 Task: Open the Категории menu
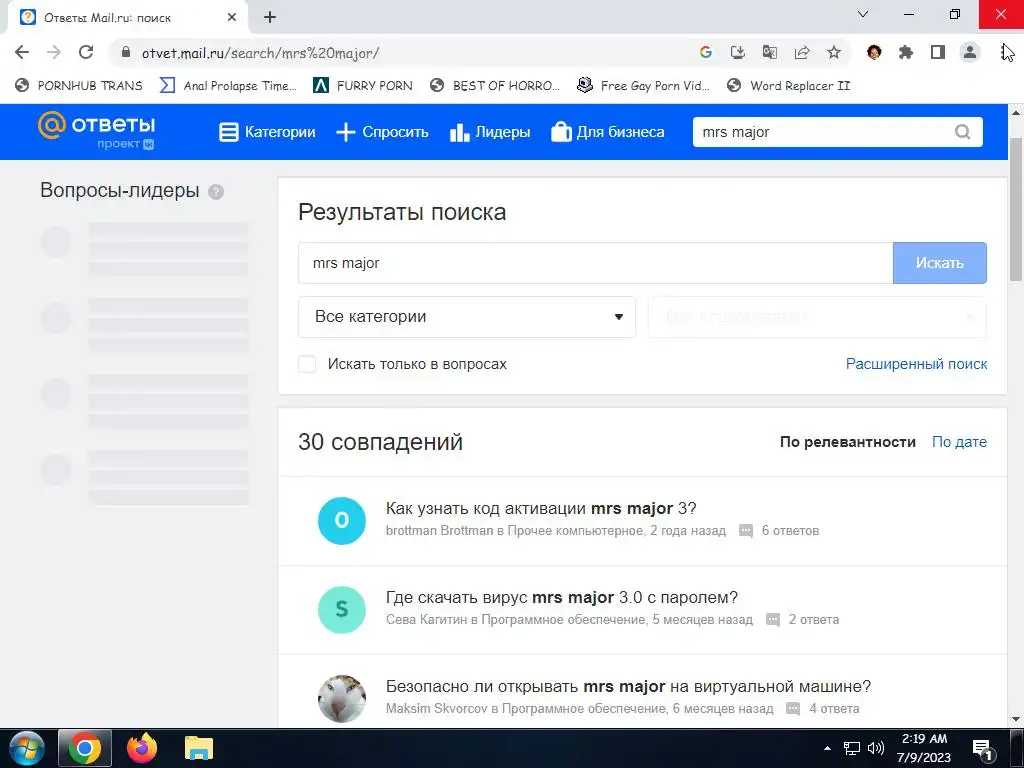click(x=267, y=132)
